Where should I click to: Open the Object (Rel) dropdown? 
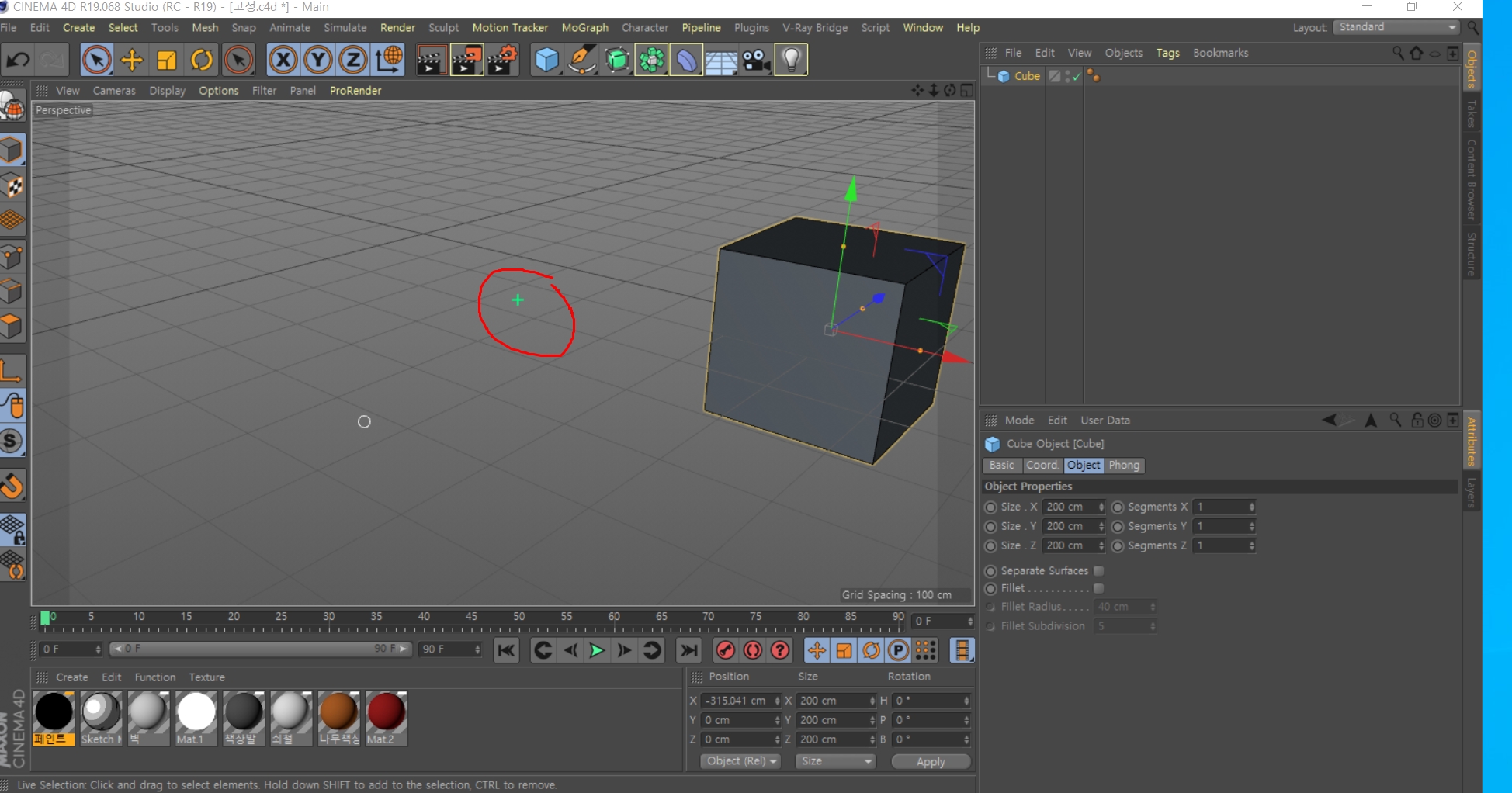(740, 761)
